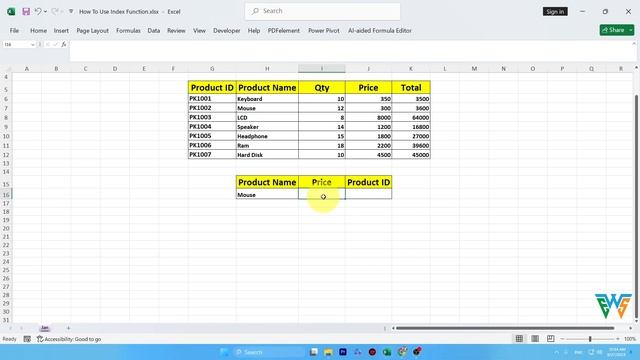Click the Headphone product name cell
640x360 pixels.
tap(267, 136)
